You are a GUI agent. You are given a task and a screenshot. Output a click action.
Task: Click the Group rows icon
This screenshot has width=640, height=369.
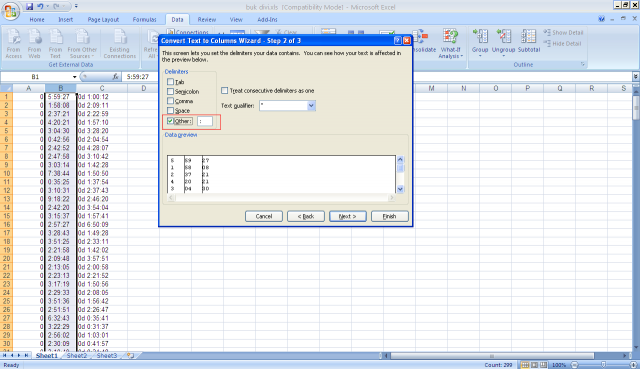tap(480, 36)
